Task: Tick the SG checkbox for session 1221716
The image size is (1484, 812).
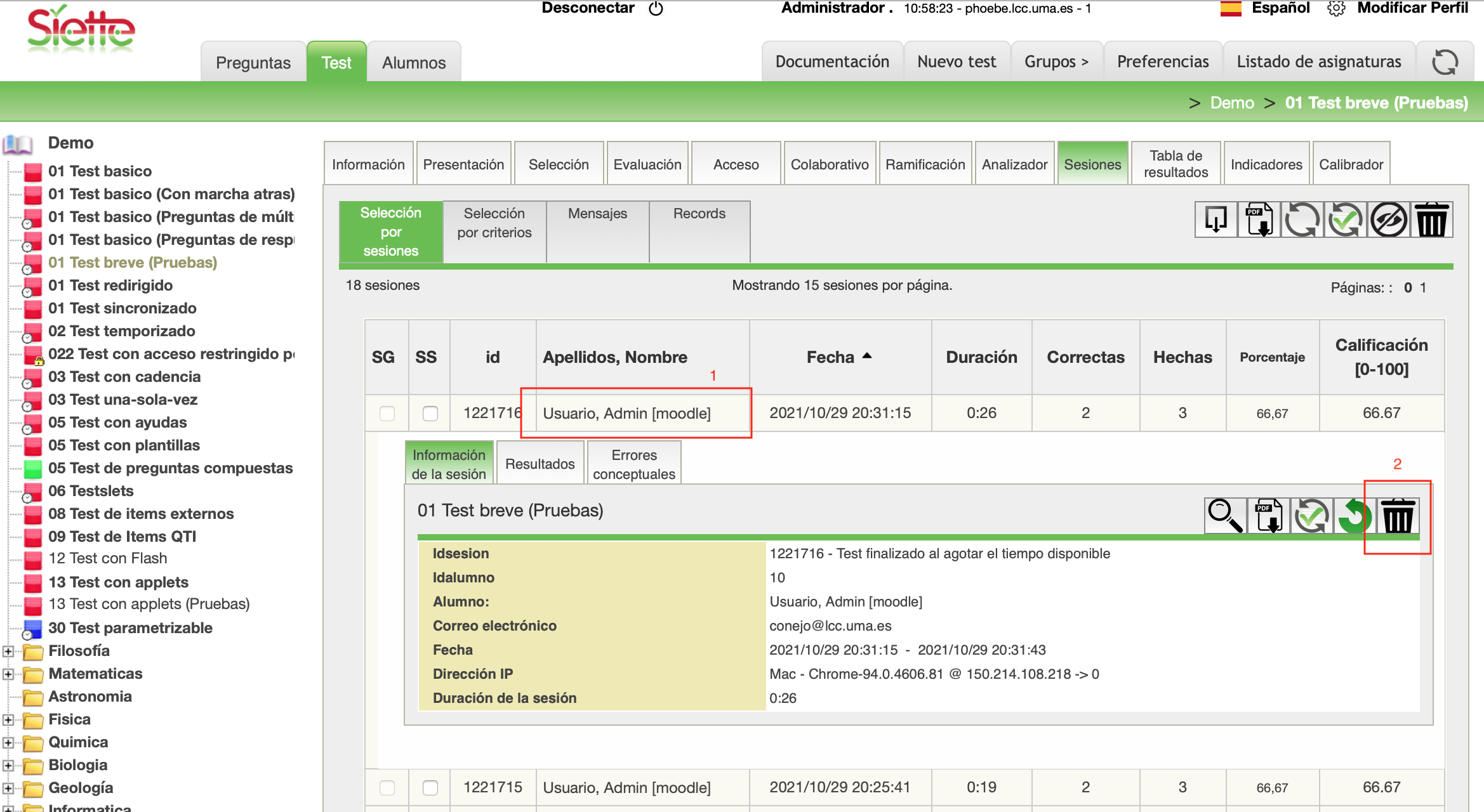Action: 387,414
